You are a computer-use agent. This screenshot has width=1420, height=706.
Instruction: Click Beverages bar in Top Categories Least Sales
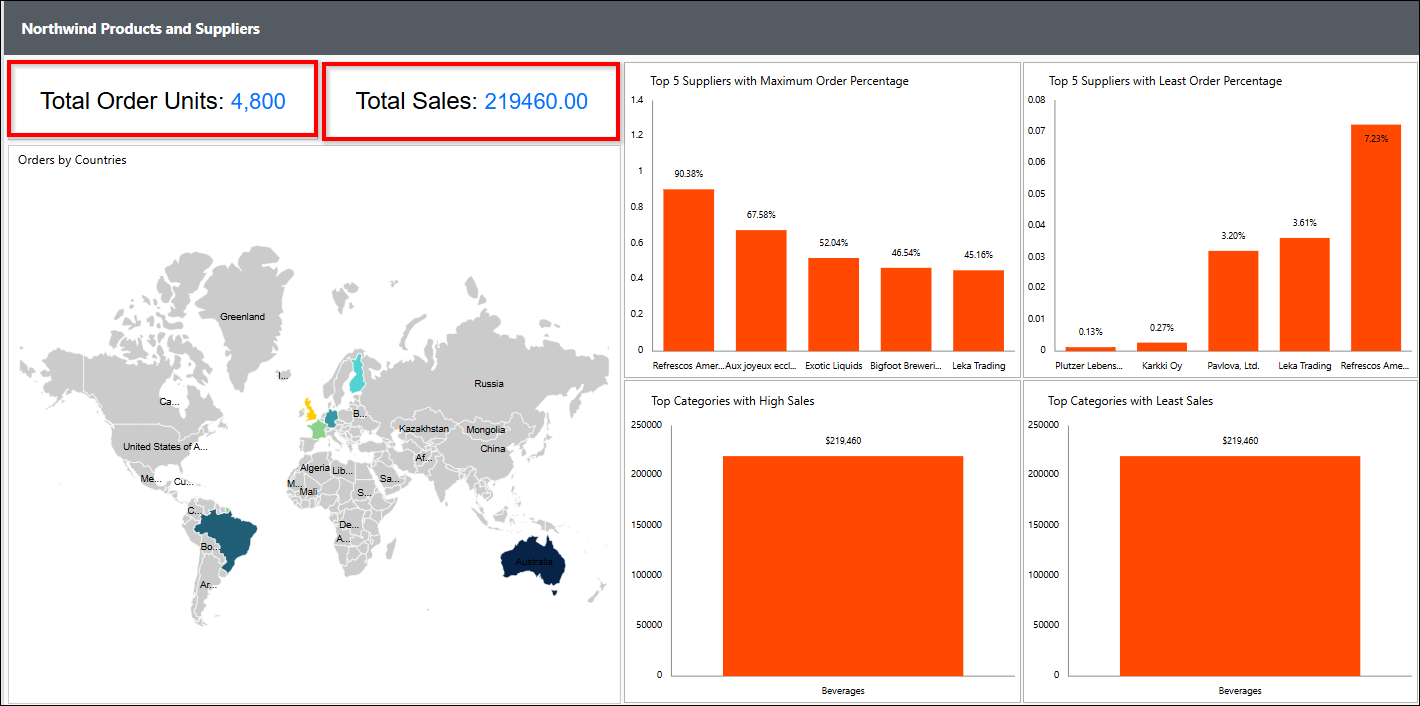pos(1239,566)
